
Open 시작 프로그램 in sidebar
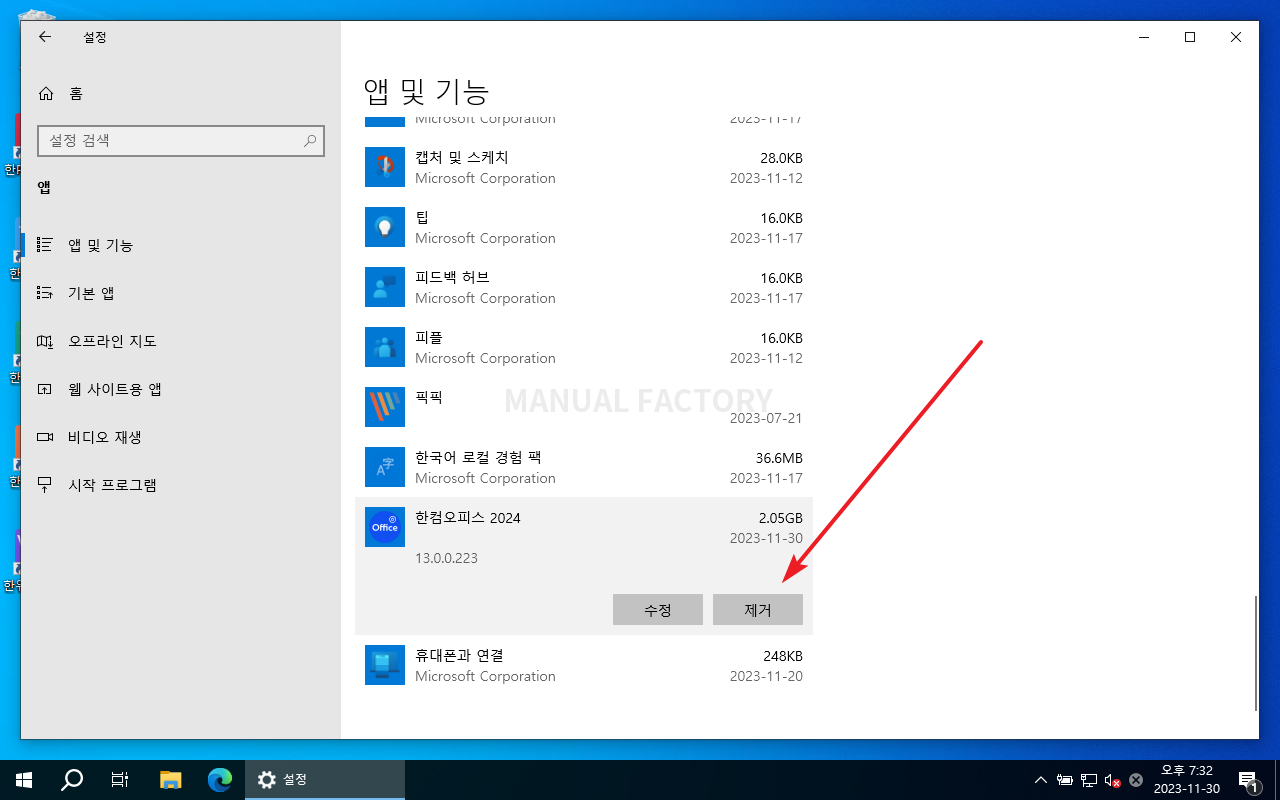coord(180,485)
